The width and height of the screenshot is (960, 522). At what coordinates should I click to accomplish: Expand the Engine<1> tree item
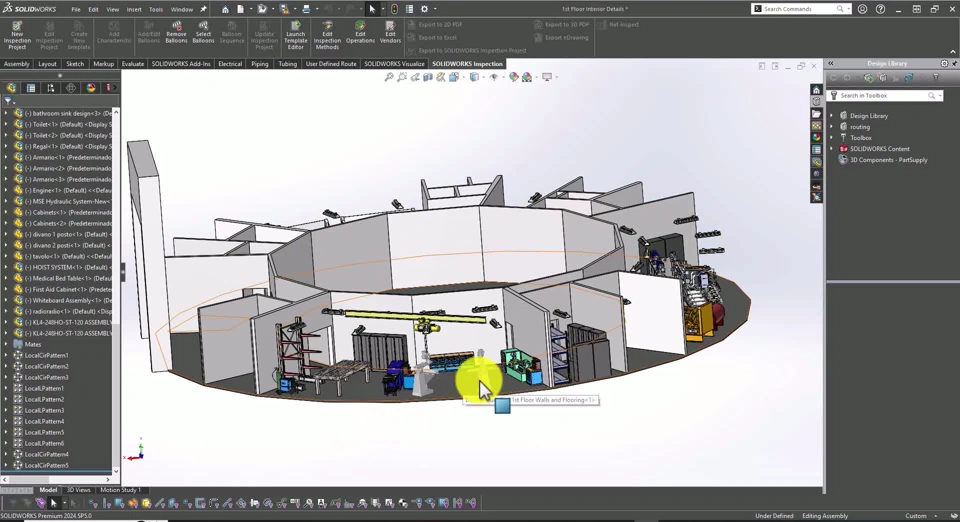6,190
